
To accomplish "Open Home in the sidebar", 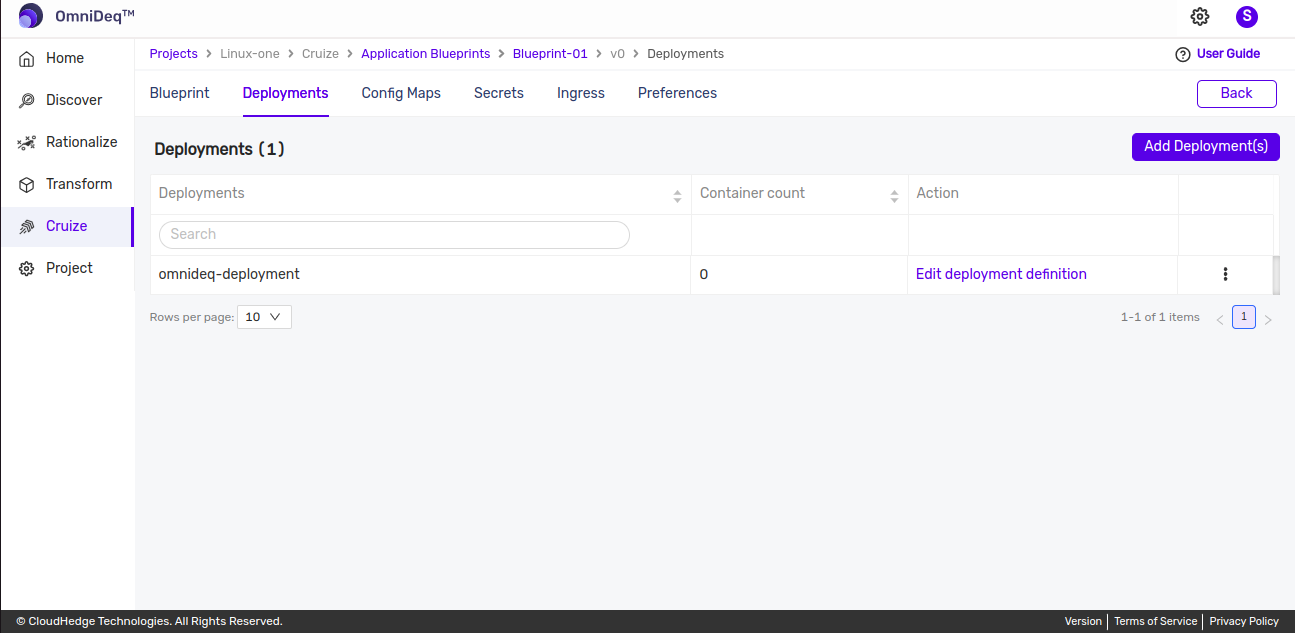I will click(67, 58).
